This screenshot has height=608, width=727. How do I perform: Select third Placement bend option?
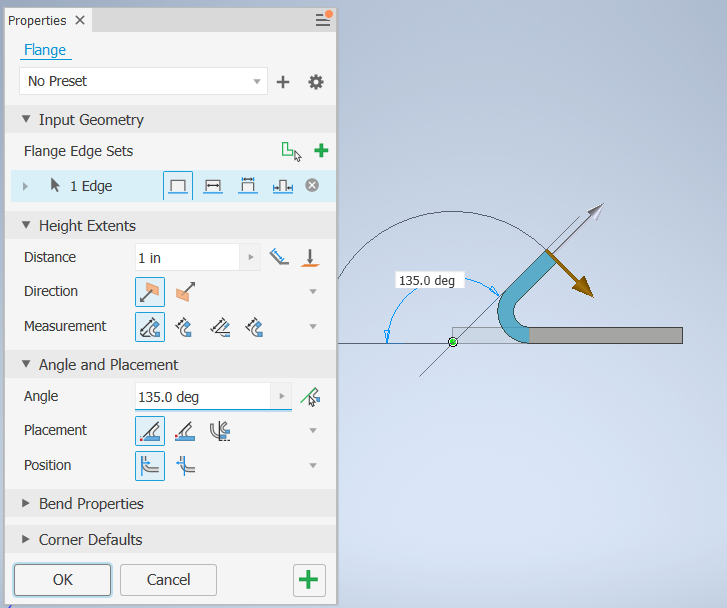tap(220, 431)
